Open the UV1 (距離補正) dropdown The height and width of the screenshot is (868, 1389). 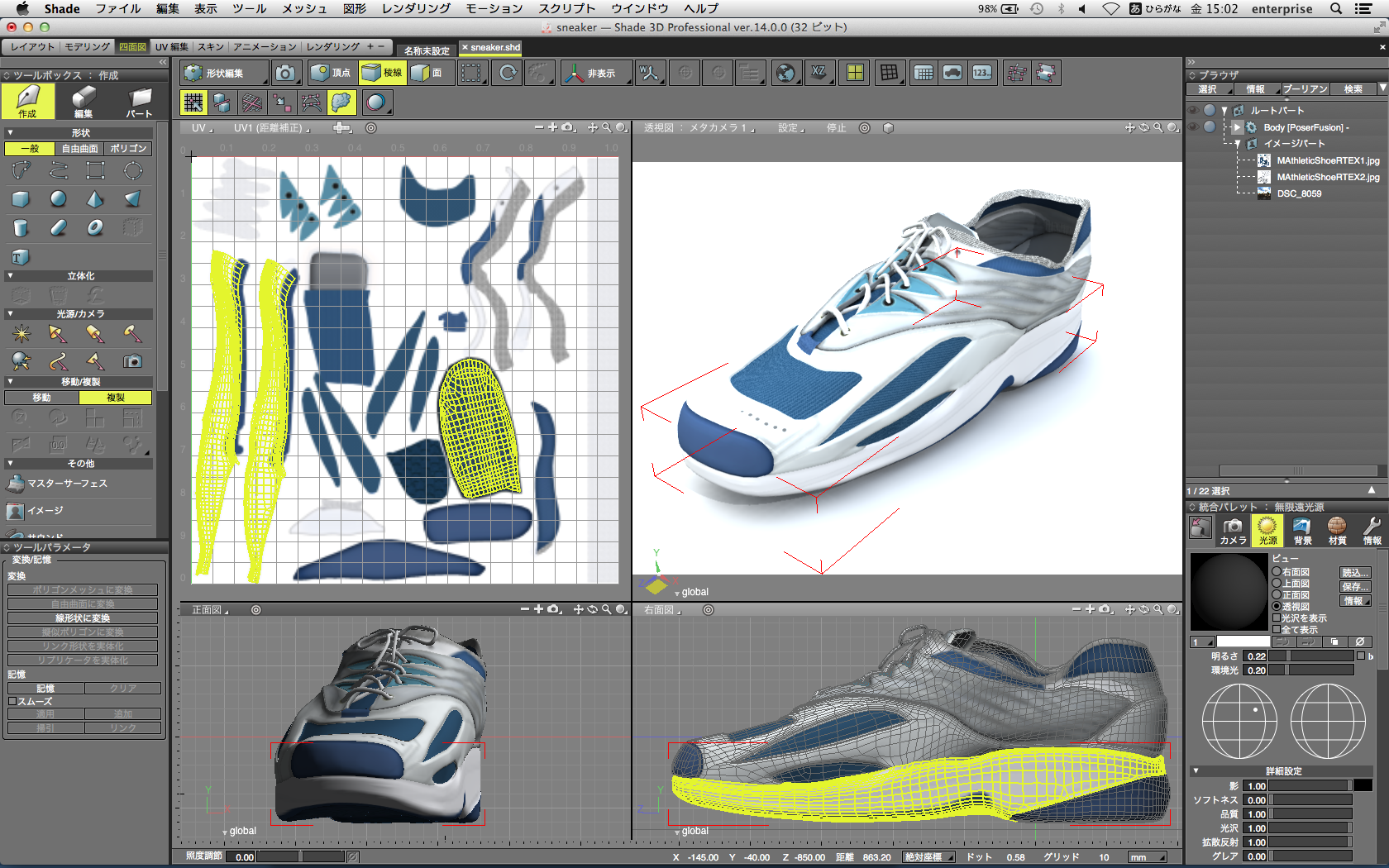pyautogui.click(x=271, y=128)
